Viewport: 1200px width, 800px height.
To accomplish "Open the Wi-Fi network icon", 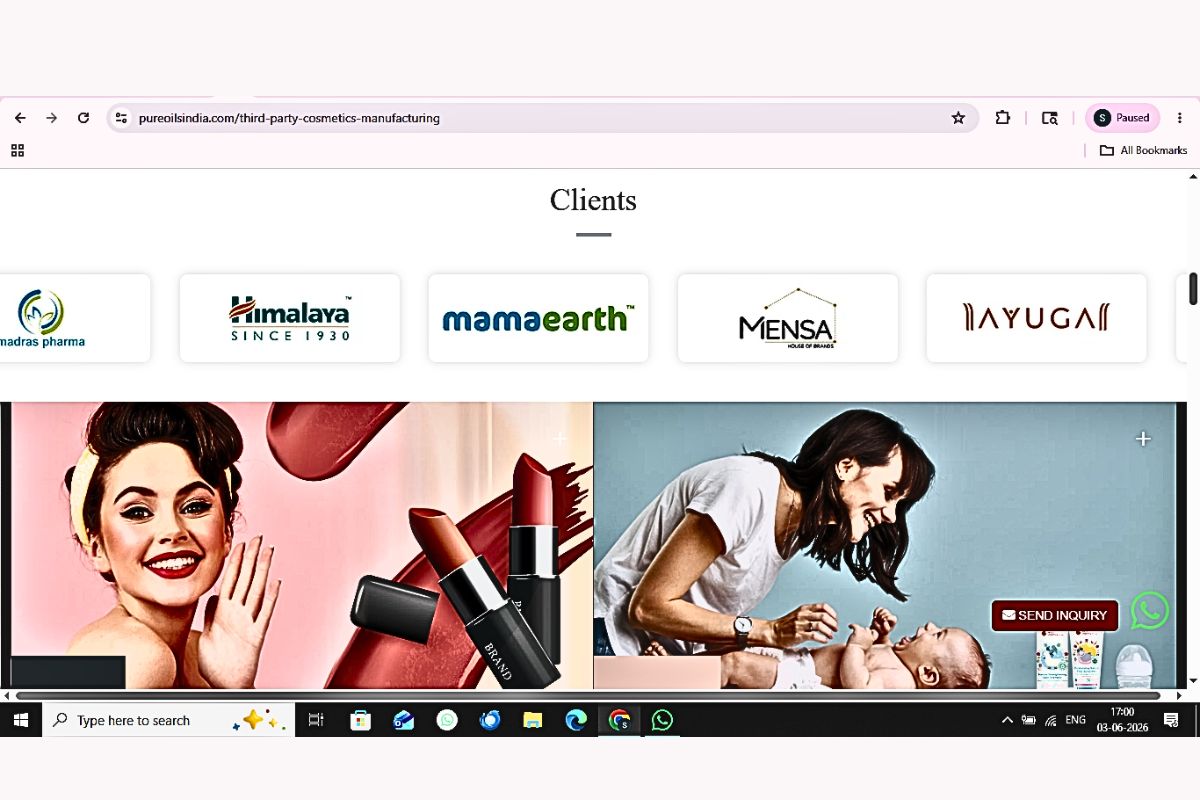I will tap(1051, 720).
